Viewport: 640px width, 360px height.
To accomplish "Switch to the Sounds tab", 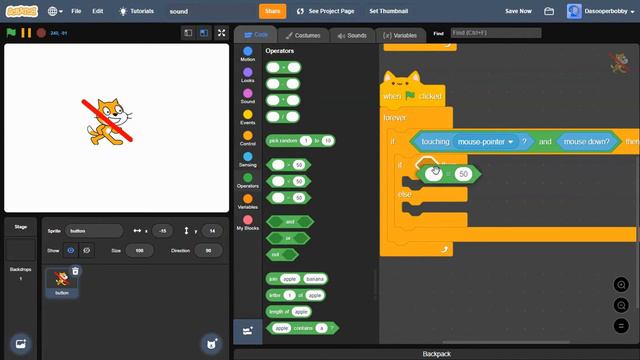I will click(352, 36).
